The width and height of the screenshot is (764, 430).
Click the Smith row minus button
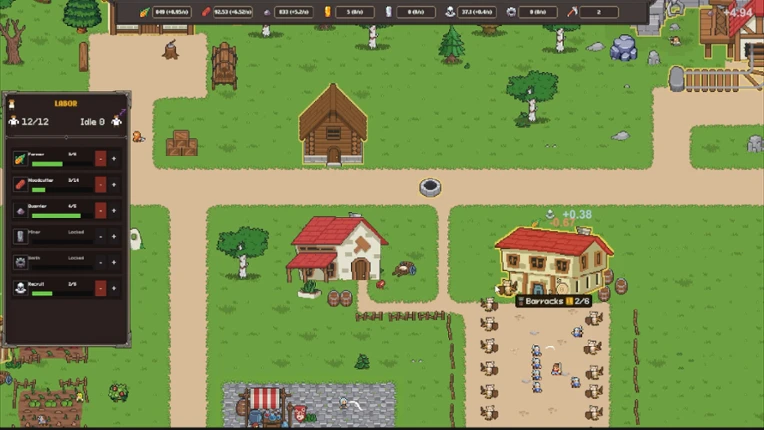click(100, 262)
